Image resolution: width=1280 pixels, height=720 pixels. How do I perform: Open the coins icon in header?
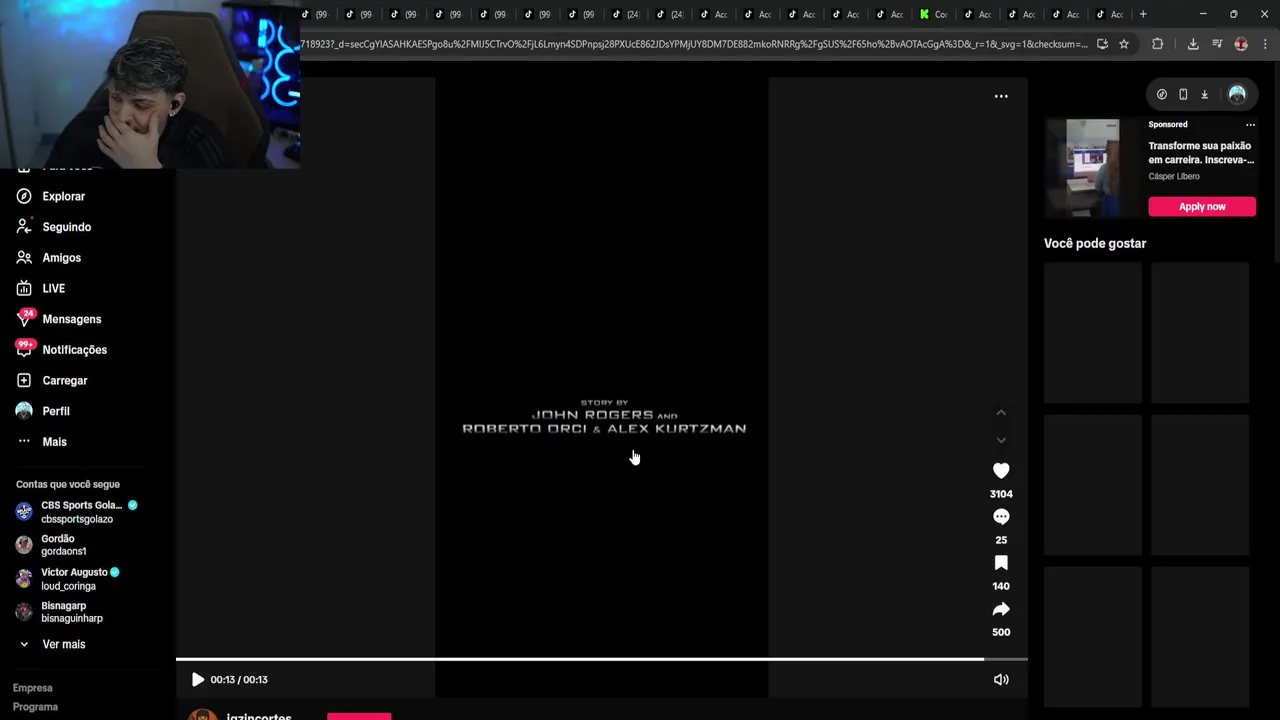pyautogui.click(x=1162, y=94)
